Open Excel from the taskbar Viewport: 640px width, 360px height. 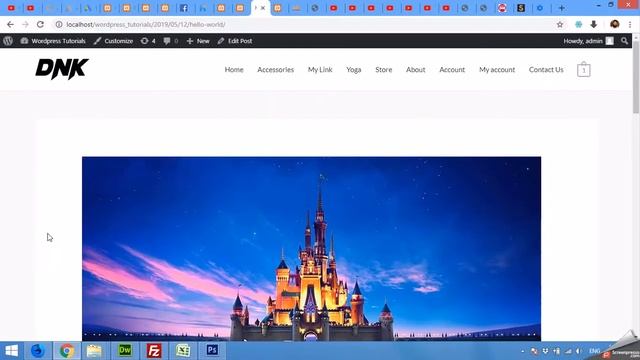point(183,351)
